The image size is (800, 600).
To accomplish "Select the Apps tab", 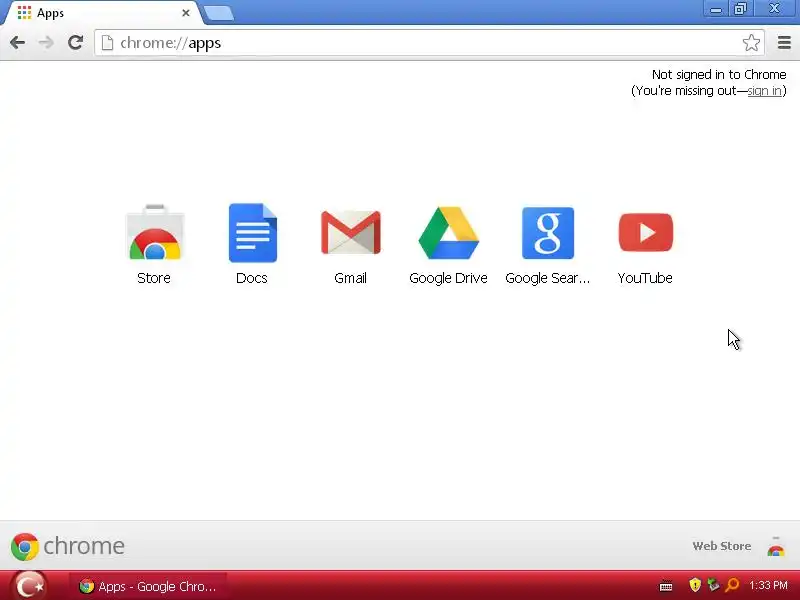I will click(x=102, y=13).
